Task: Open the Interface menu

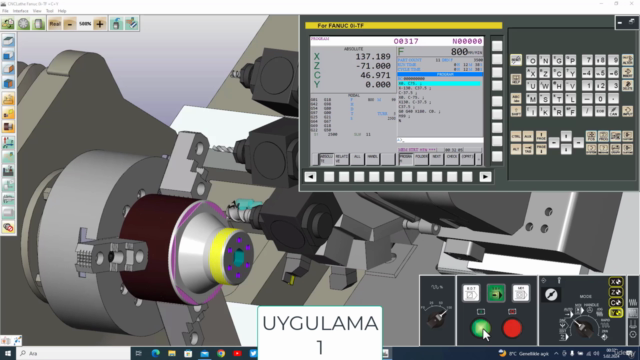Action: click(x=20, y=11)
